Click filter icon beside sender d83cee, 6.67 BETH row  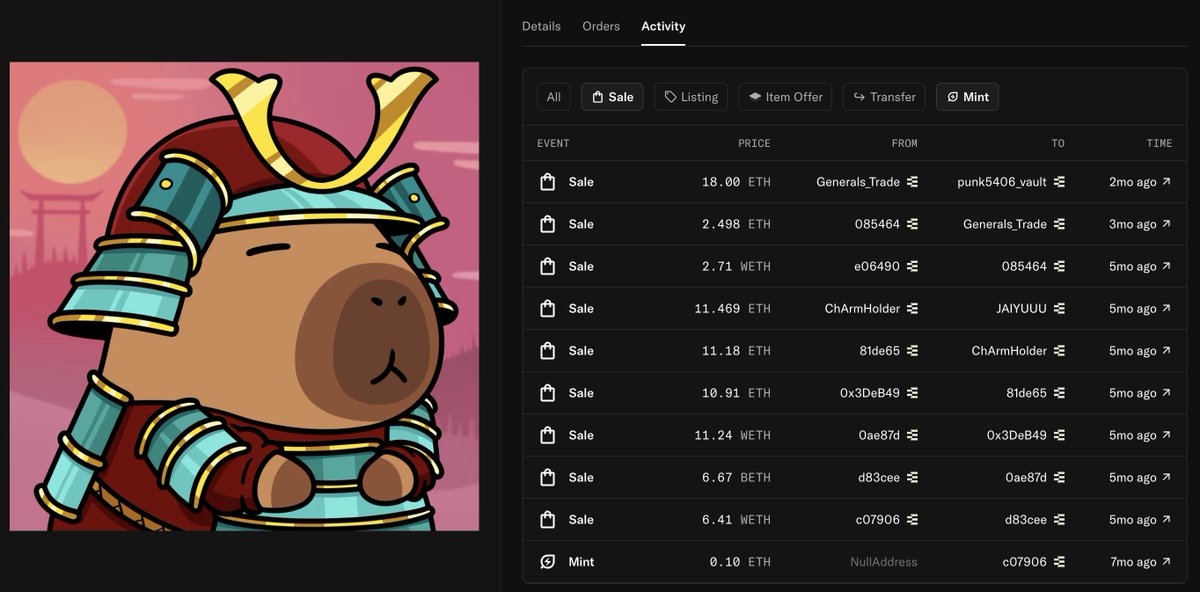[912, 477]
